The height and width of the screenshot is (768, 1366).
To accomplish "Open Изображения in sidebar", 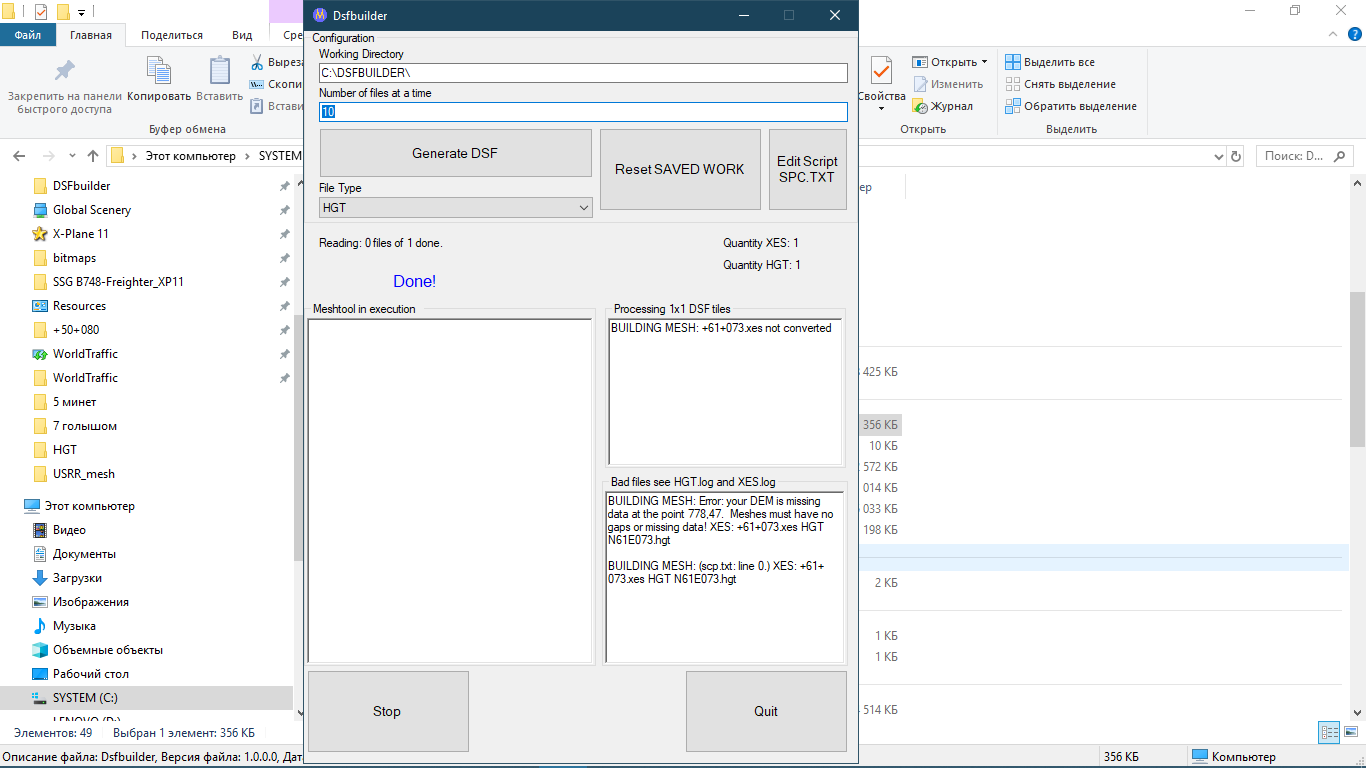I will tap(91, 602).
